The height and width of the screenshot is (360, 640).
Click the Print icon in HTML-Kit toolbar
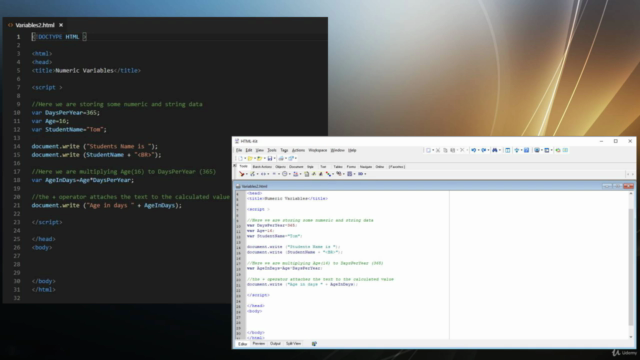(281, 158)
